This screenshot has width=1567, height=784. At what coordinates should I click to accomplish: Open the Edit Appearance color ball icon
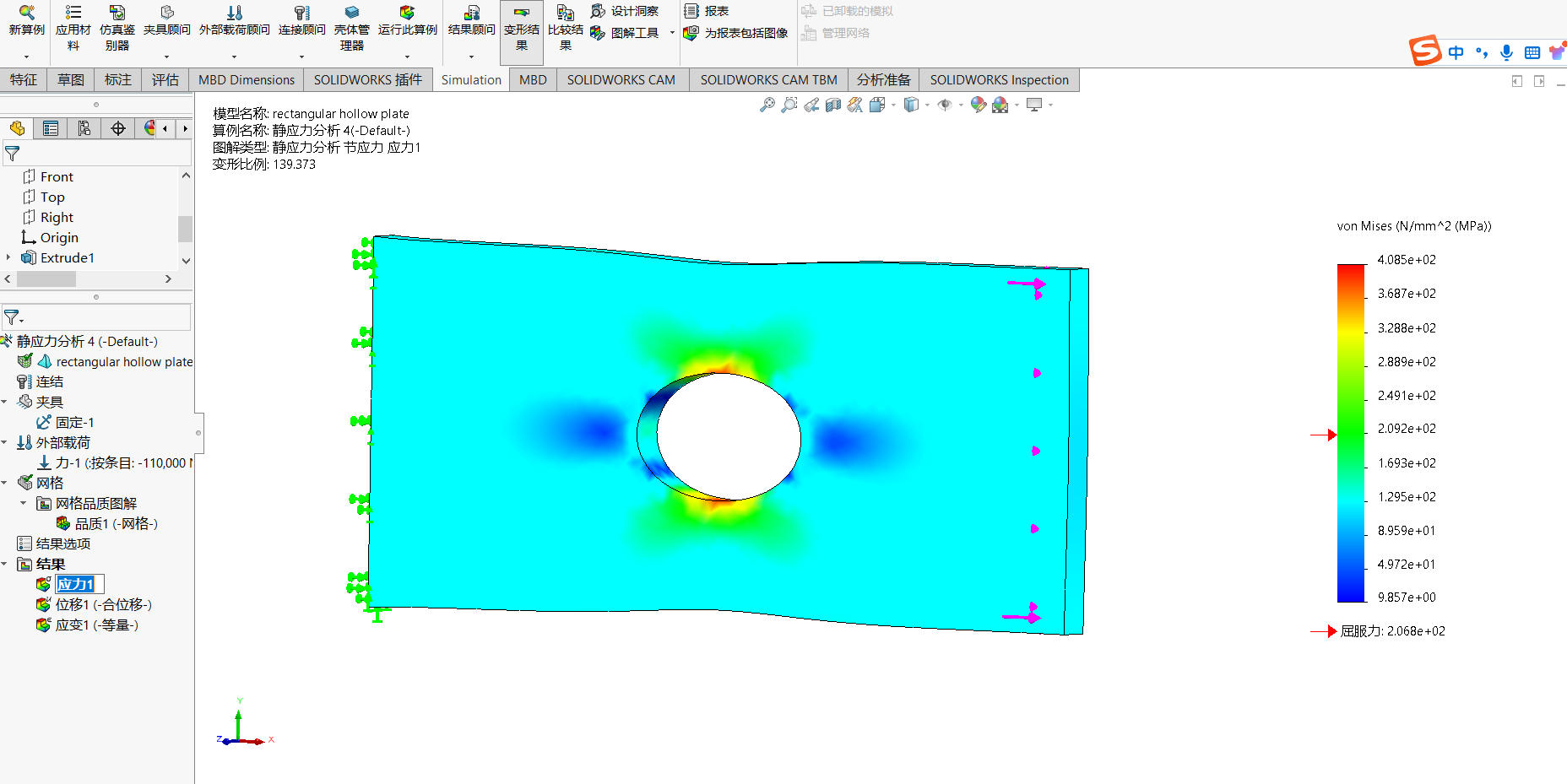point(978,105)
